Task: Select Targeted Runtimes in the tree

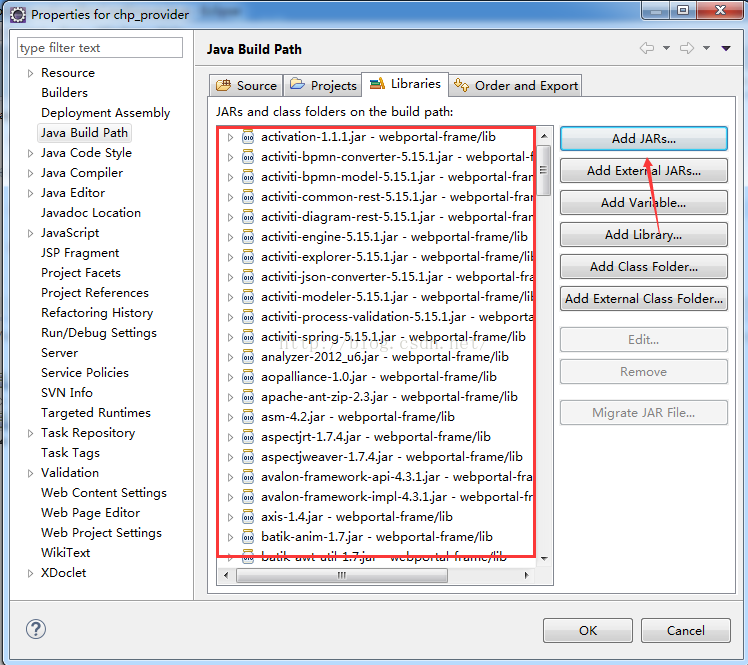Action: coord(96,413)
